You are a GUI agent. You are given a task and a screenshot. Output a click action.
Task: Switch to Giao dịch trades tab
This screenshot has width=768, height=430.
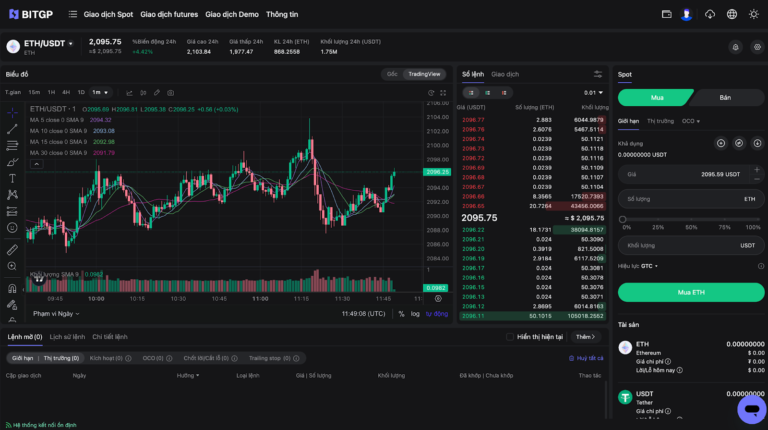pos(505,74)
